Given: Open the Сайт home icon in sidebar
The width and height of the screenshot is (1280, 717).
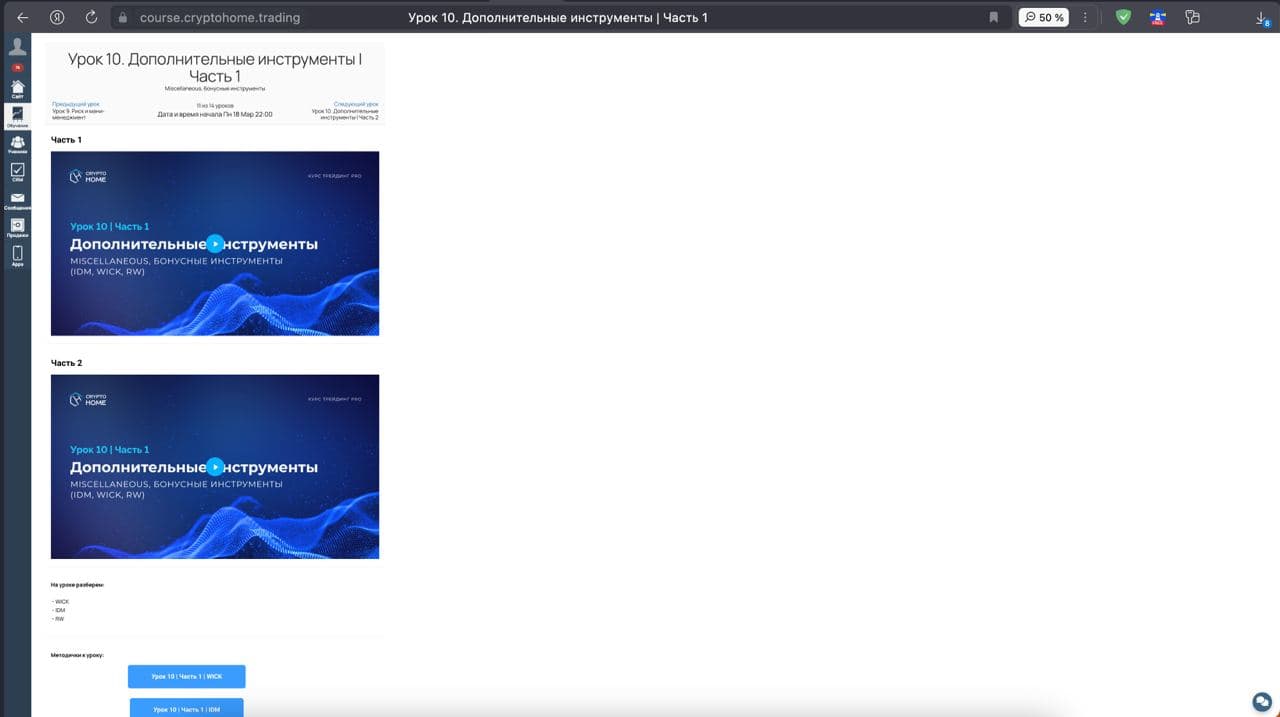Looking at the screenshot, I should click(17, 87).
